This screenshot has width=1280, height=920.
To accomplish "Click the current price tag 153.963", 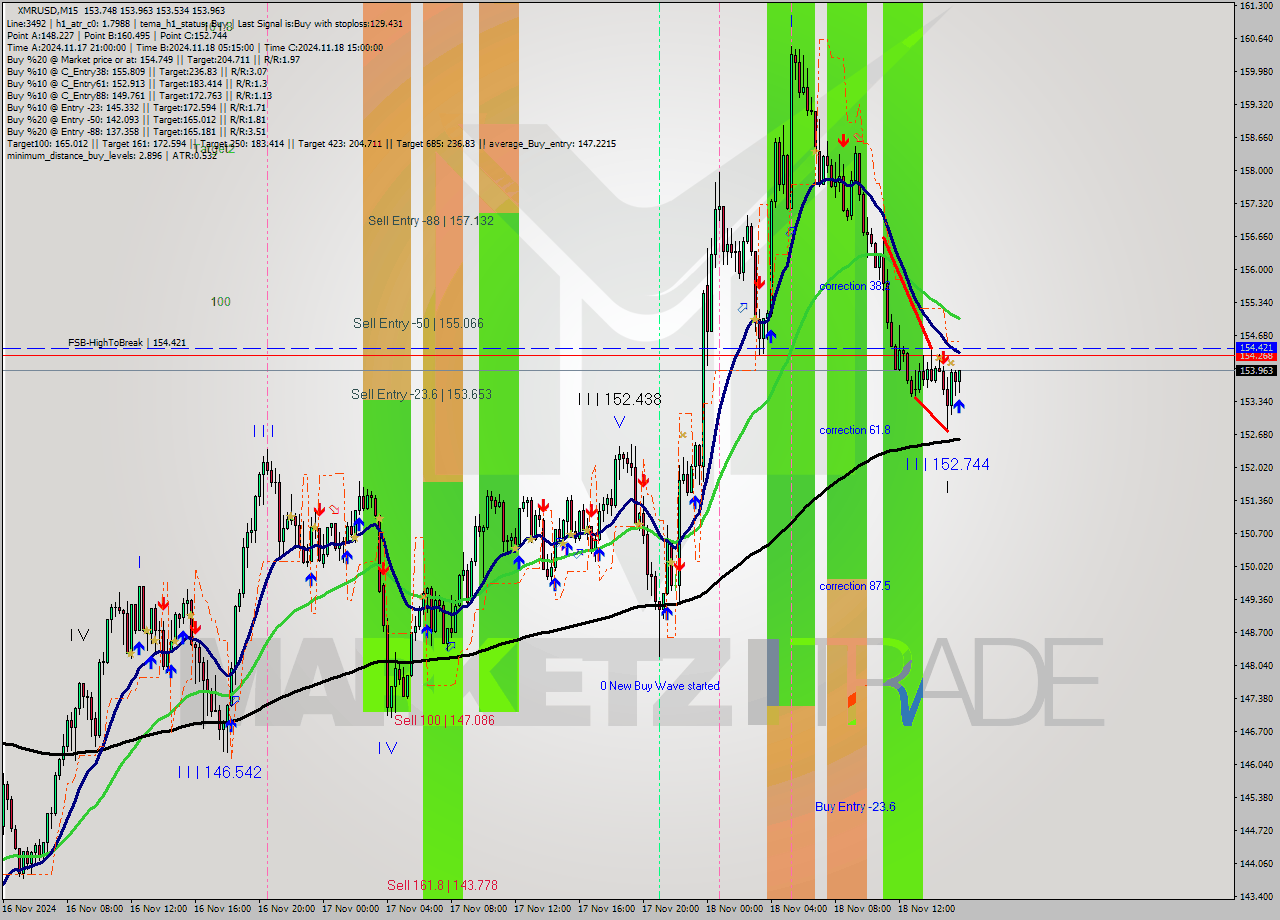I will (x=1256, y=370).
